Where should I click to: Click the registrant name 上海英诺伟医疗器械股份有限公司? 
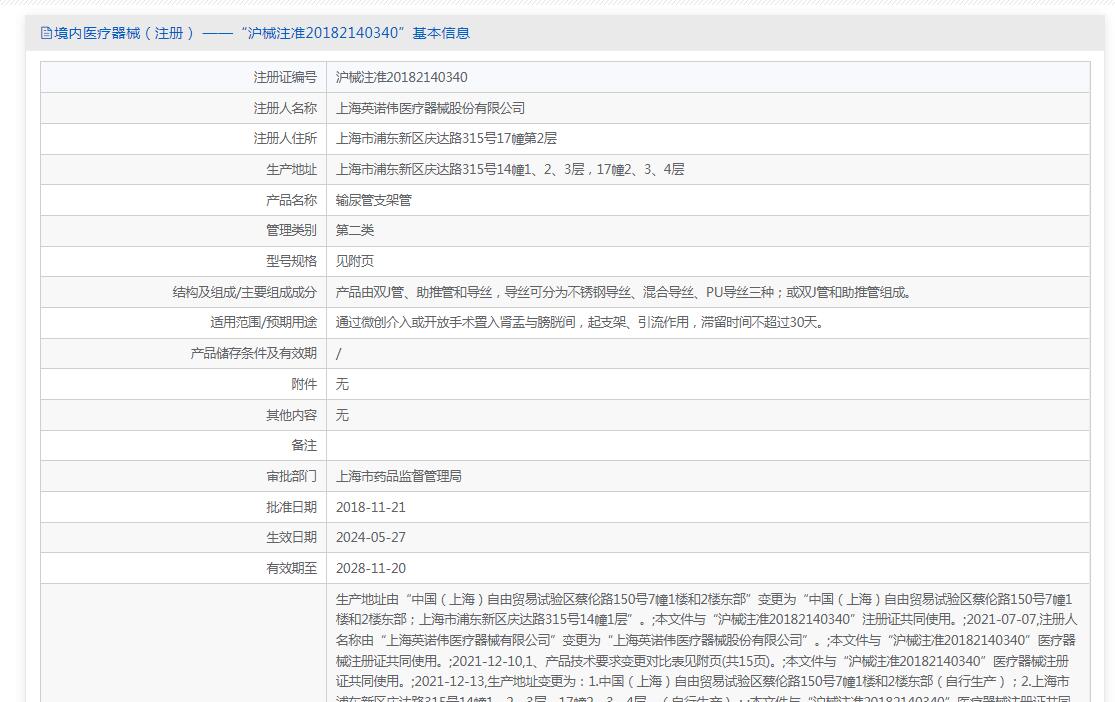pyautogui.click(x=430, y=108)
